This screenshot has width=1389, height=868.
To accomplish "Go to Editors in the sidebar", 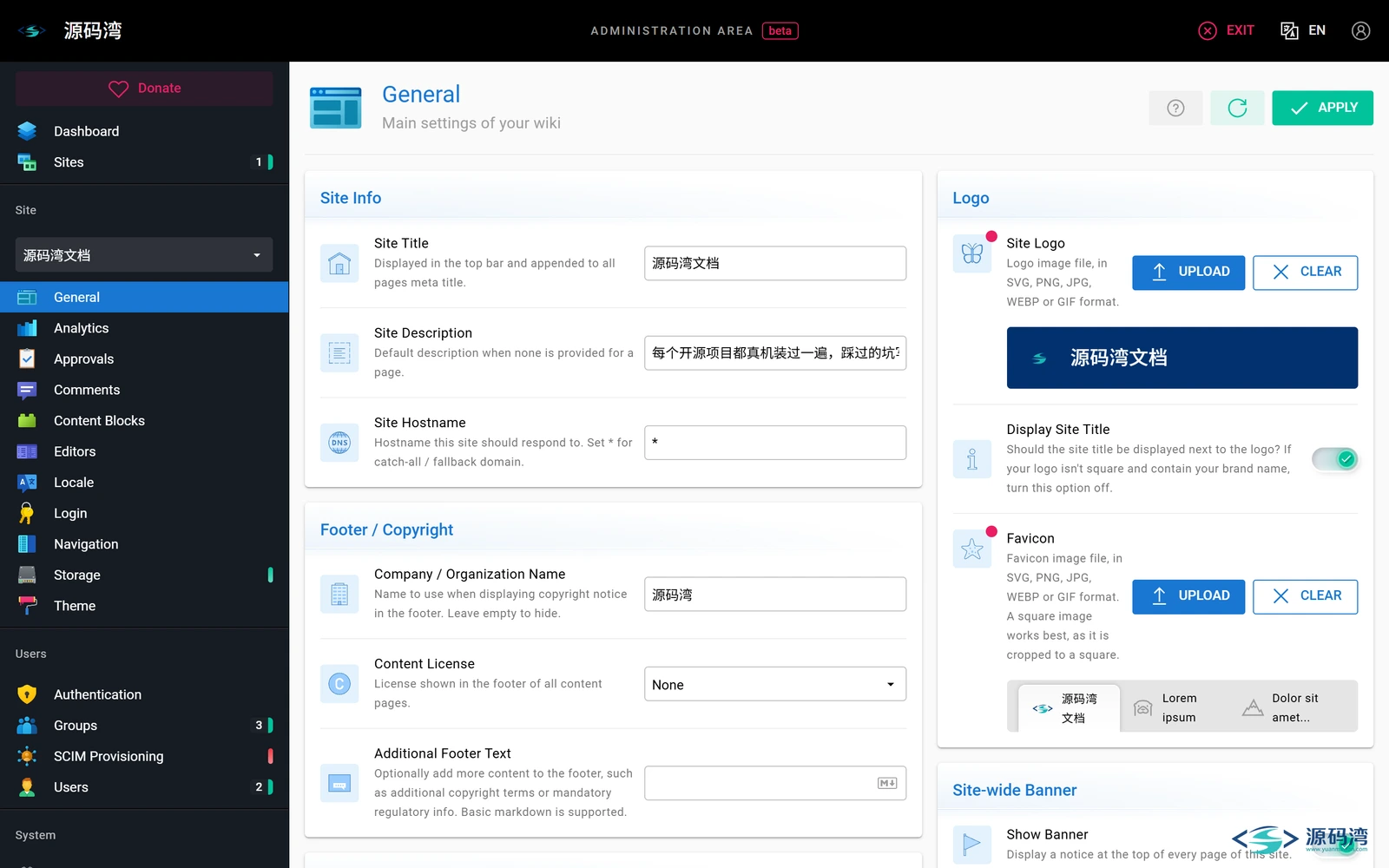I will [144, 451].
